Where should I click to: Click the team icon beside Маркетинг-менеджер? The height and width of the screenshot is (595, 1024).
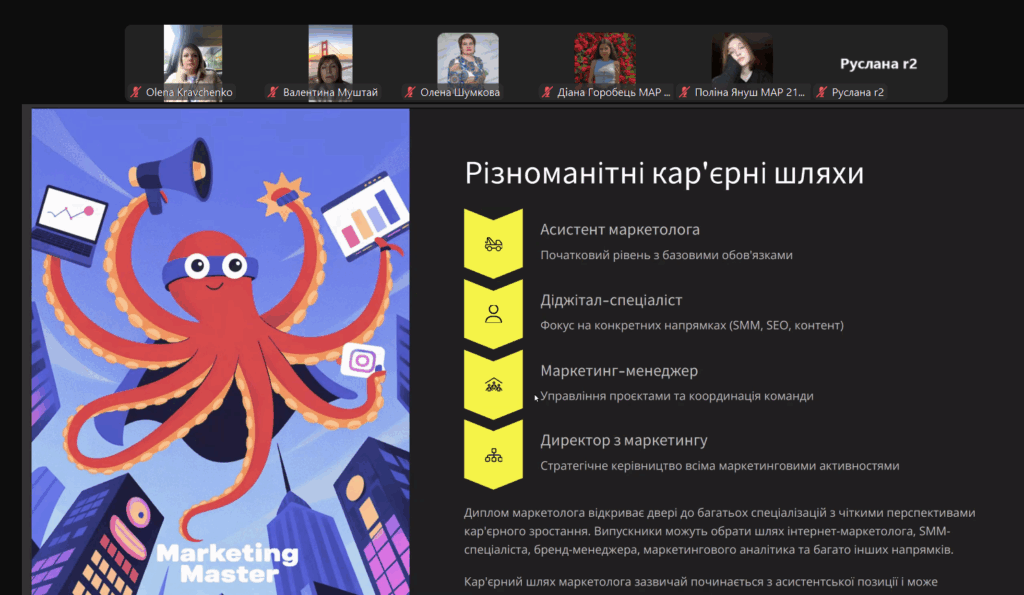[493, 384]
